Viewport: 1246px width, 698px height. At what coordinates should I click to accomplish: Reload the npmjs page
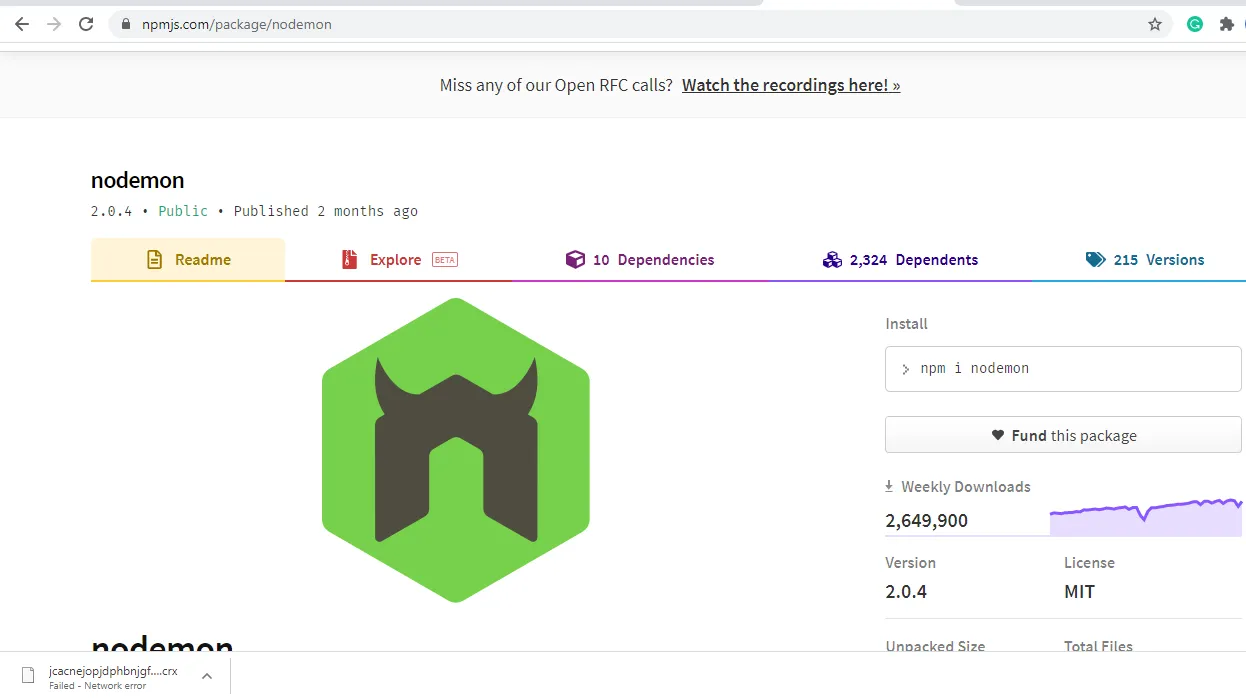tap(86, 24)
